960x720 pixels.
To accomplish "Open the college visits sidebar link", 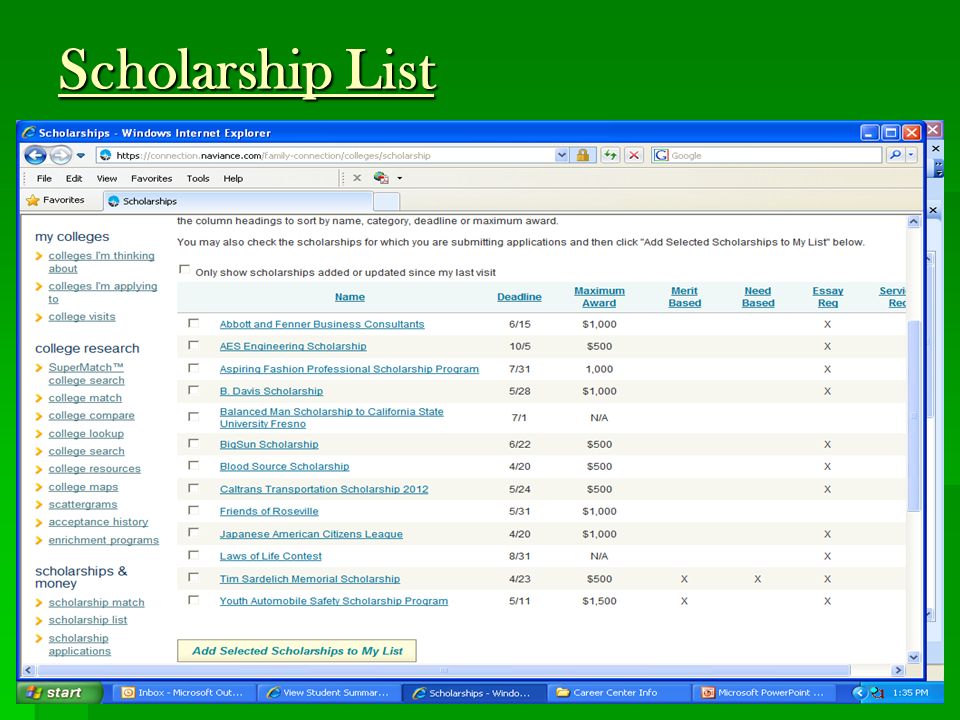I will pyautogui.click(x=81, y=317).
